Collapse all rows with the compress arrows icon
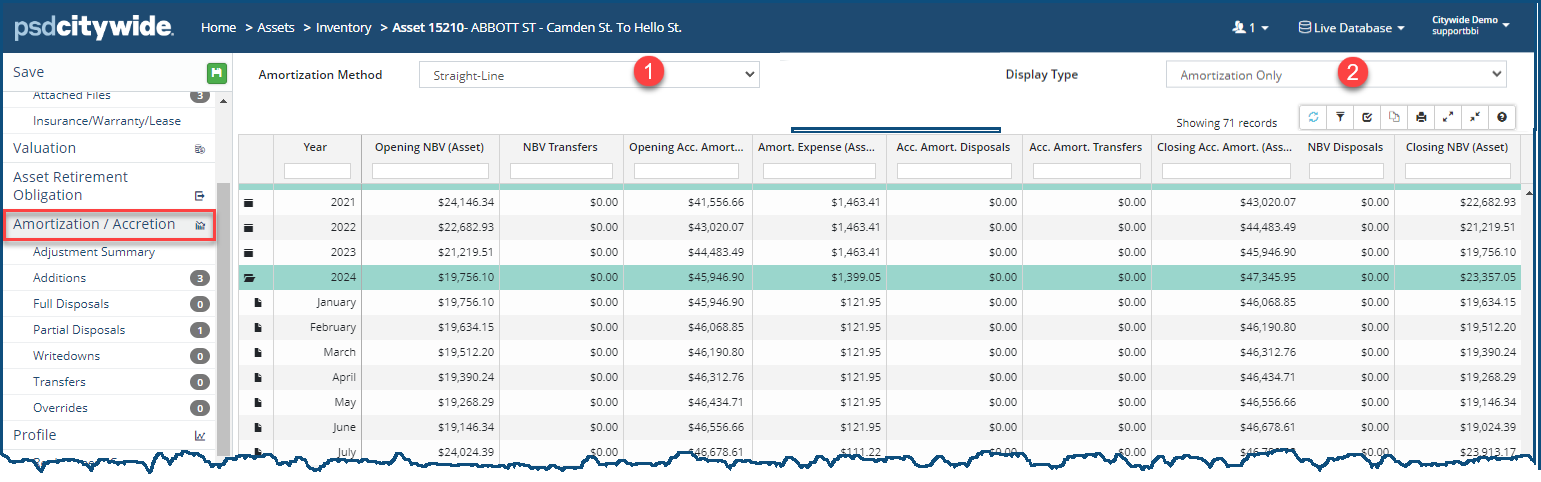 coord(1475,118)
